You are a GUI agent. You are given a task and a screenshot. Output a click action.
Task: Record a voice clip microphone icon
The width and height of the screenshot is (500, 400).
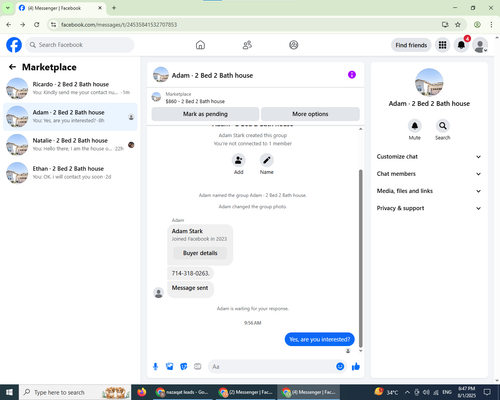point(155,367)
